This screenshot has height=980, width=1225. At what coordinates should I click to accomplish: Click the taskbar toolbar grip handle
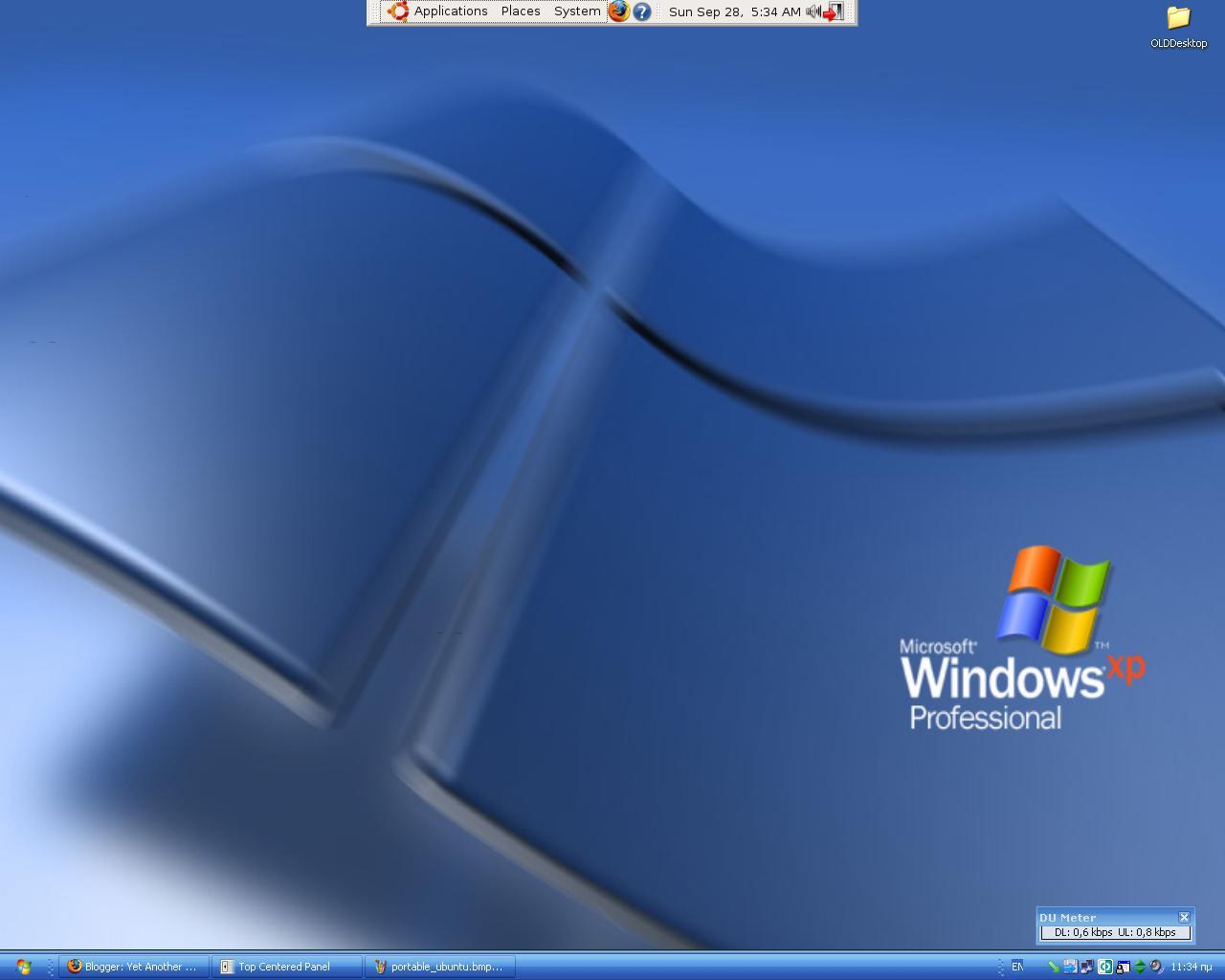coord(50,967)
